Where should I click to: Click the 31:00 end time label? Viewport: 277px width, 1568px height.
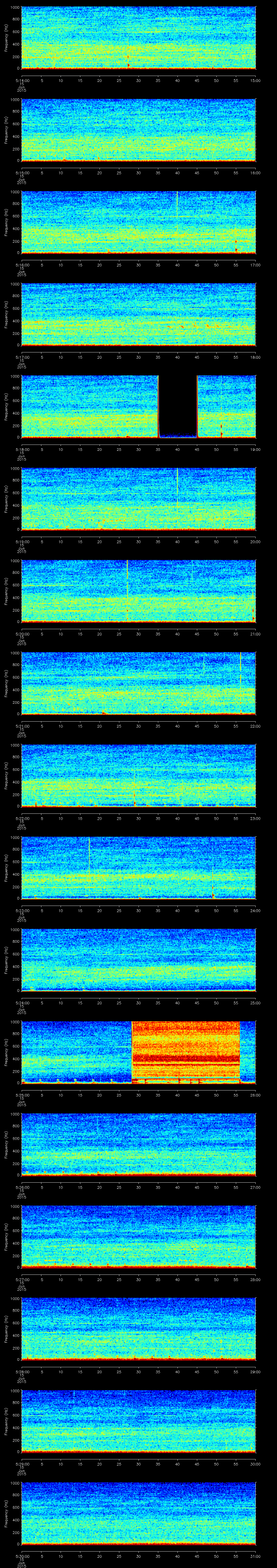(255, 1556)
